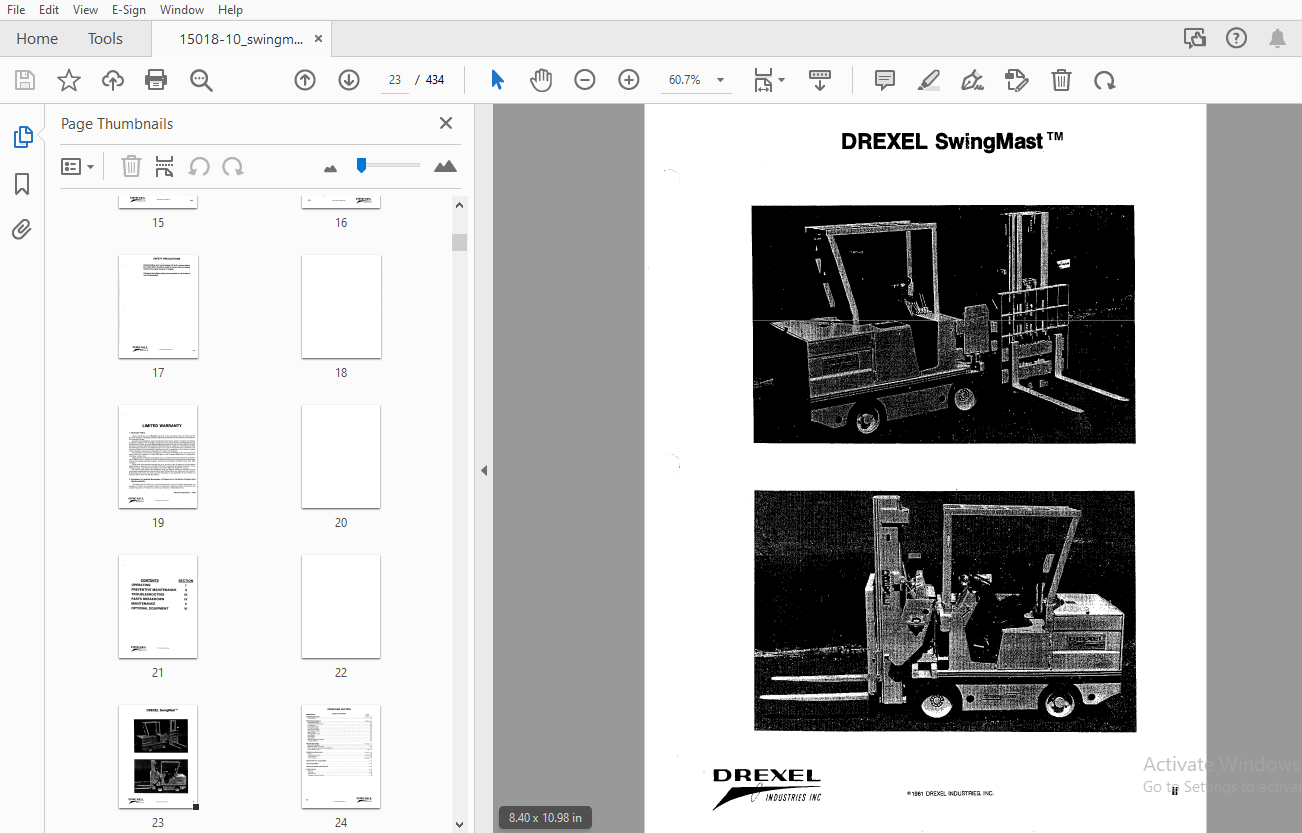Switch to the Home tab
The image size is (1302, 833).
click(x=37, y=39)
